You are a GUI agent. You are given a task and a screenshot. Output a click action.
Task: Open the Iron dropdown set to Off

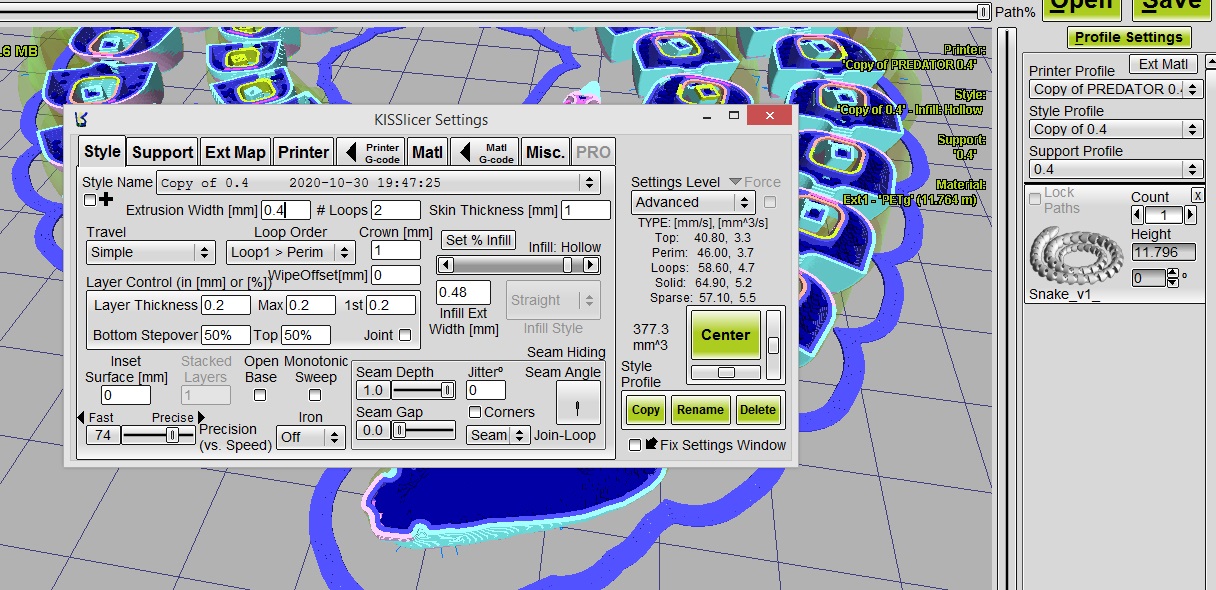tap(311, 437)
